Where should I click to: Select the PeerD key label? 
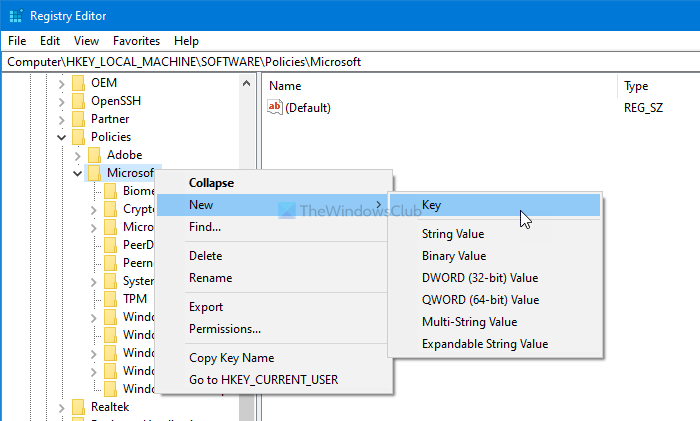coord(138,245)
